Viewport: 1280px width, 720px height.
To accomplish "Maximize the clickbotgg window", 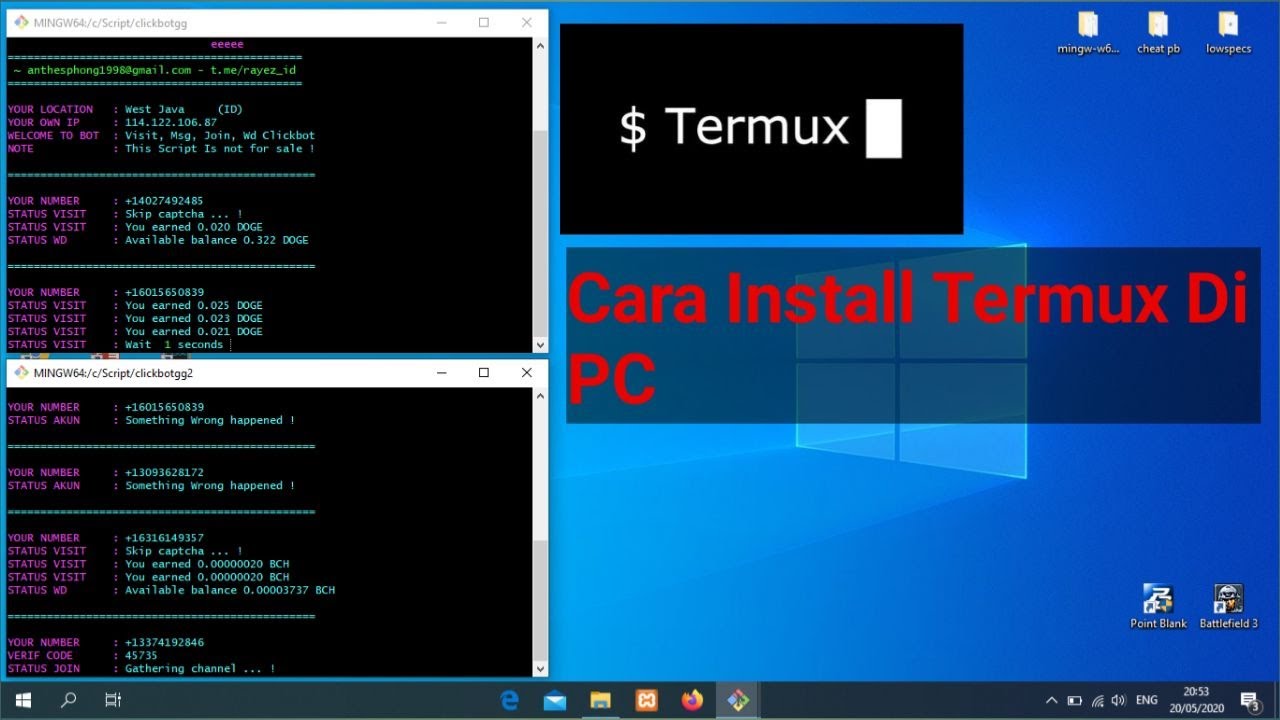I will coord(484,22).
